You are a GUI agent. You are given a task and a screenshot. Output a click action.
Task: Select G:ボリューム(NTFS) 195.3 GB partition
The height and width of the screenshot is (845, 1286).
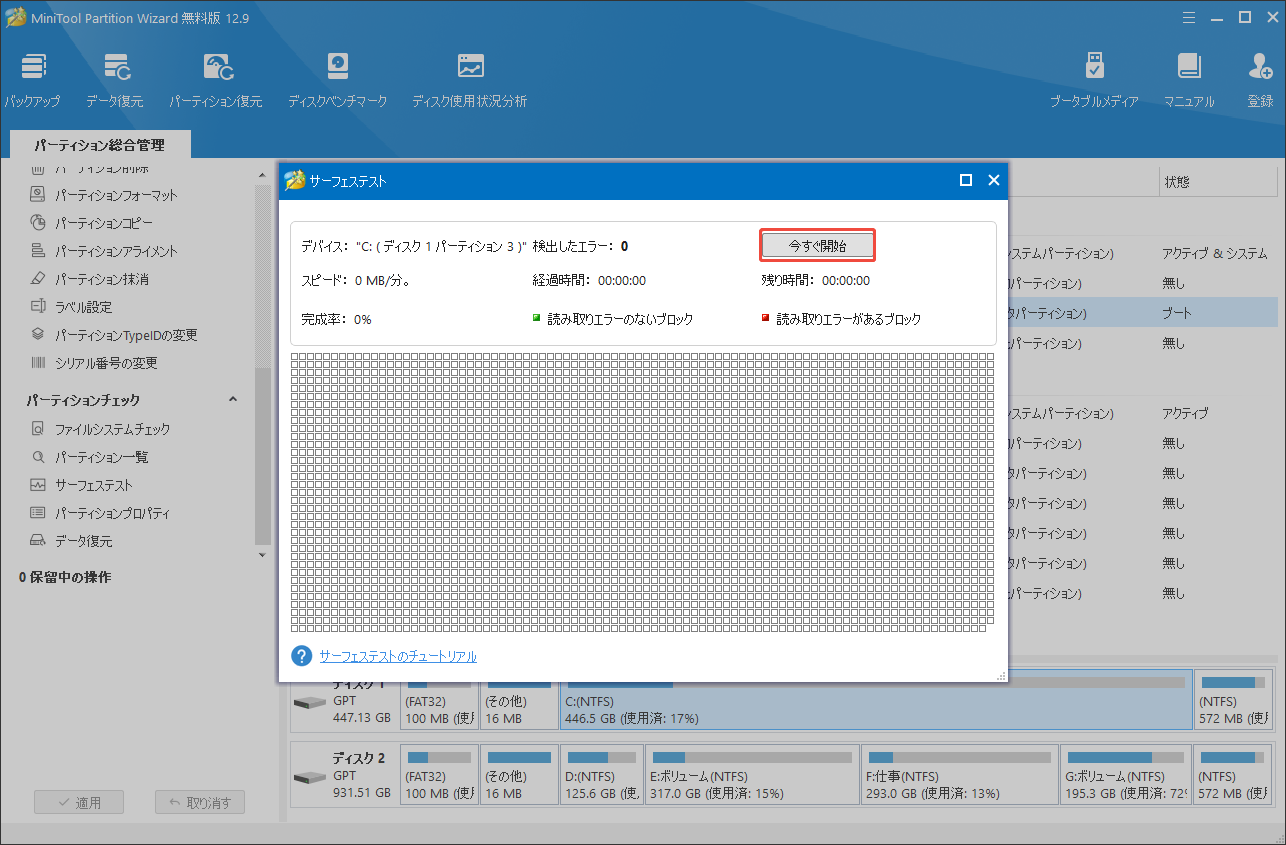(1127, 773)
